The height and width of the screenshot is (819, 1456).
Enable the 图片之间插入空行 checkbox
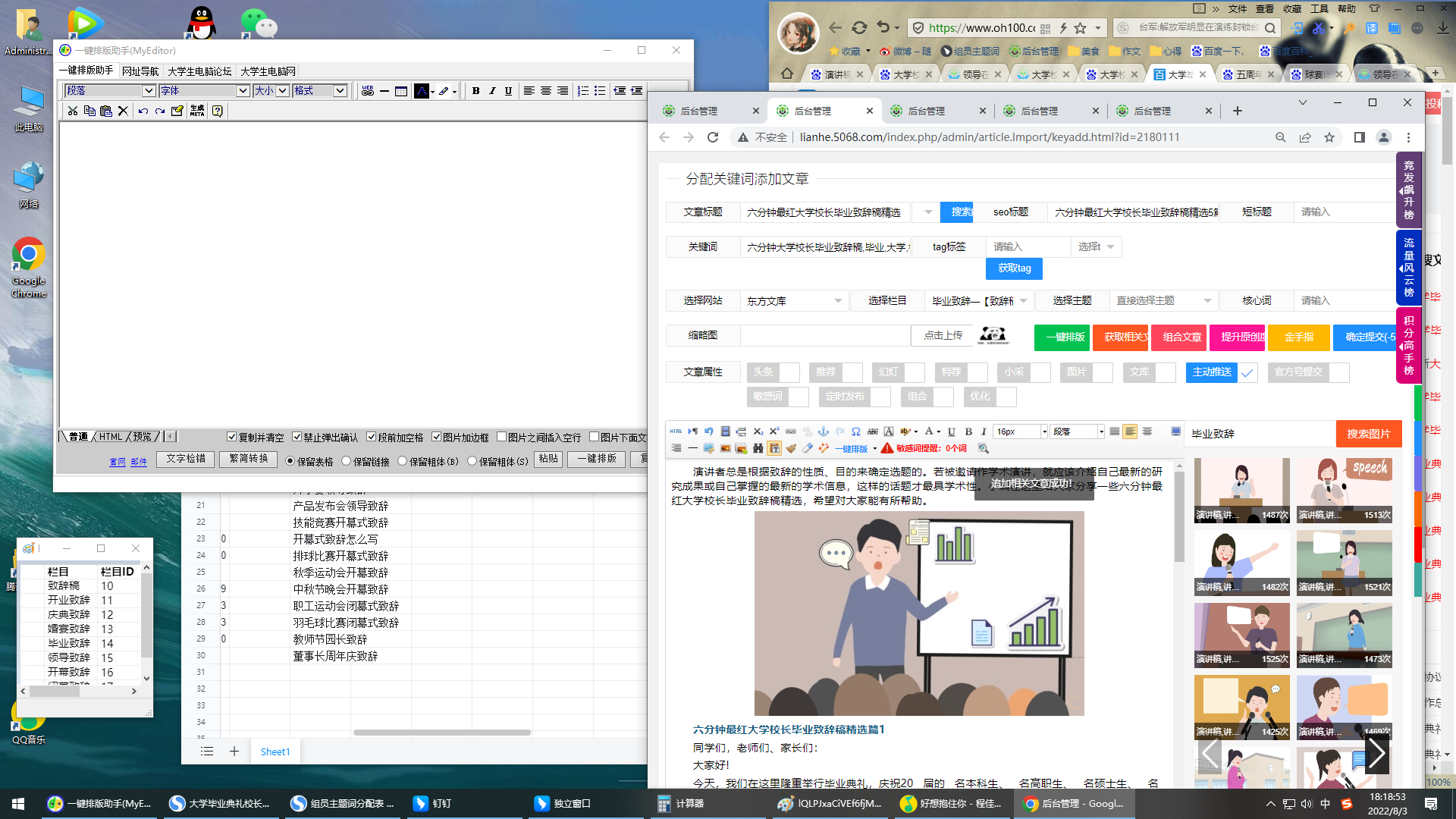501,437
